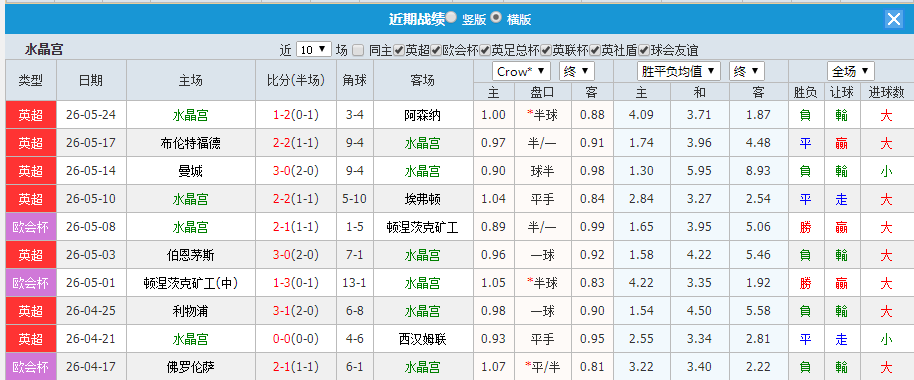The image size is (914, 380).
Task: Click the 5.95 draw odds value
Action: (x=699, y=171)
